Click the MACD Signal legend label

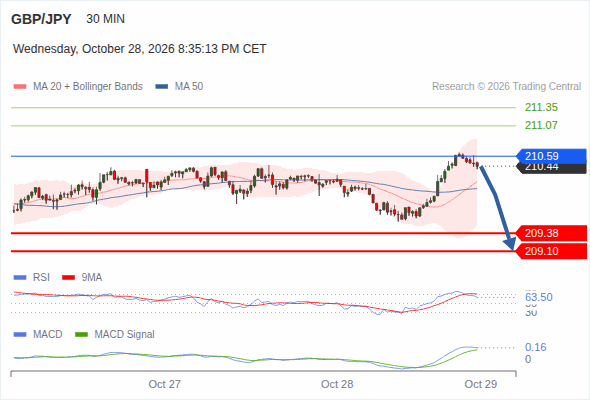pyautogui.click(x=125, y=334)
